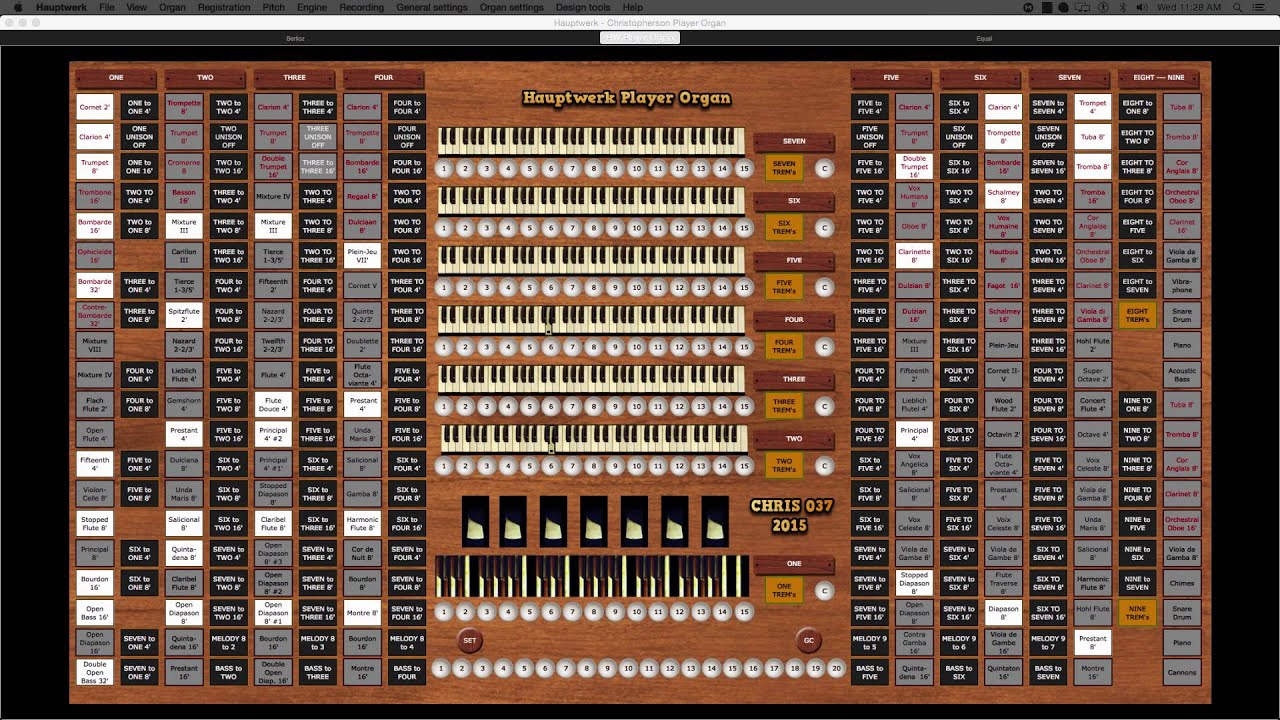The width and height of the screenshot is (1280, 720).
Task: Select general piston 1 in bottom row
Action: click(x=441, y=669)
